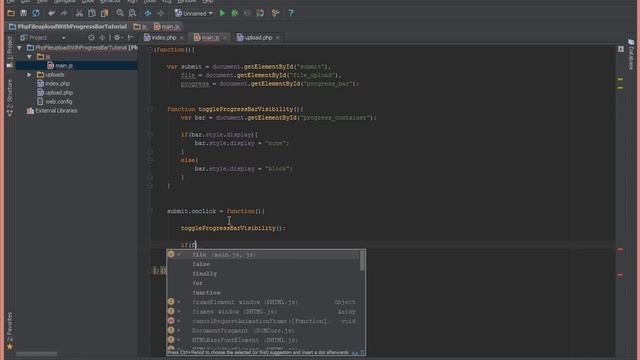Fold the toggleProgressBarVisibility function in gutter

pos(150,109)
